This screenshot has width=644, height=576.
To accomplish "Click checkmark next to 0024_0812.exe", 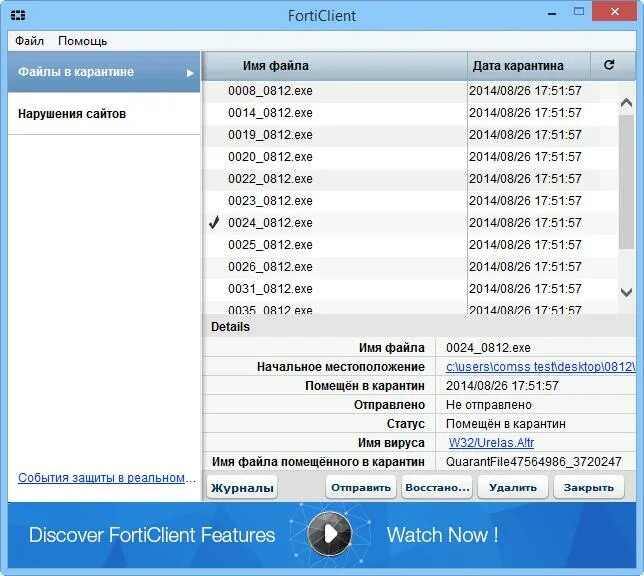I will coord(214,222).
